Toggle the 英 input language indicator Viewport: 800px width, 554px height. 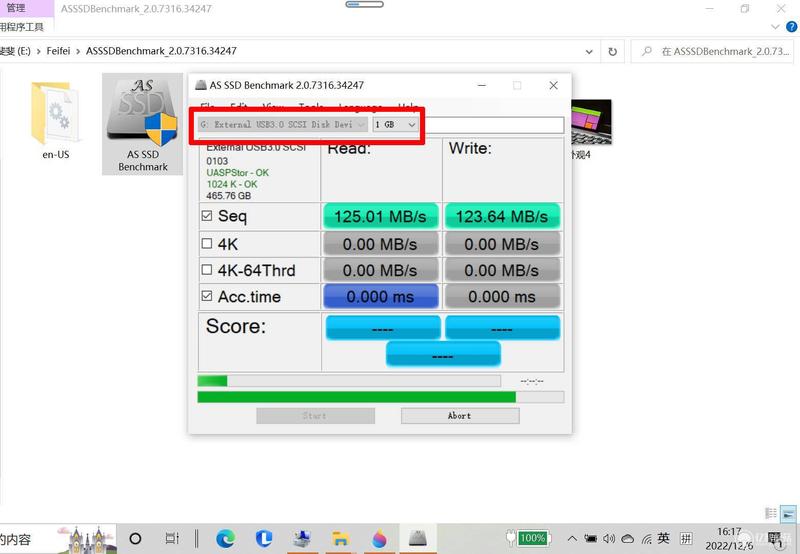tap(663, 538)
